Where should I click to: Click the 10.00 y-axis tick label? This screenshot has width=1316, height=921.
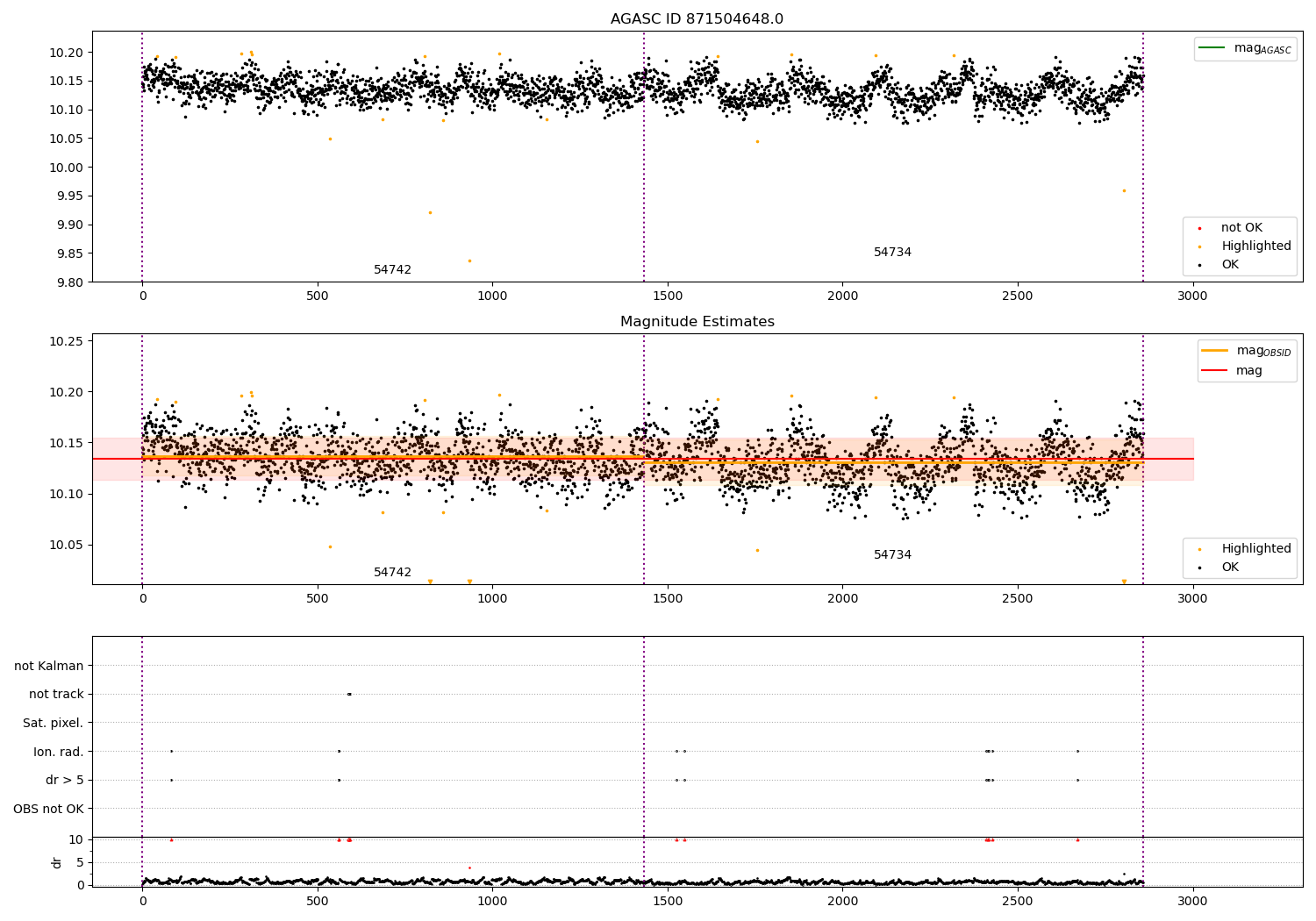(x=66, y=168)
